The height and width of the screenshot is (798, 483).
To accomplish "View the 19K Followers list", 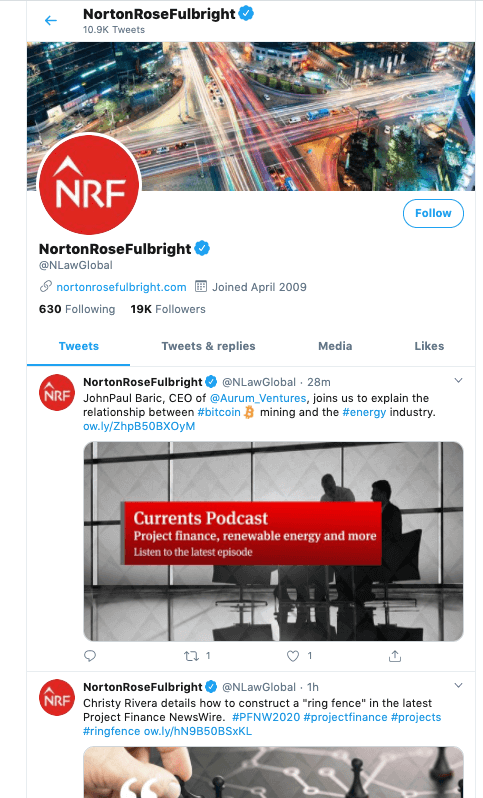I will tap(168, 309).
